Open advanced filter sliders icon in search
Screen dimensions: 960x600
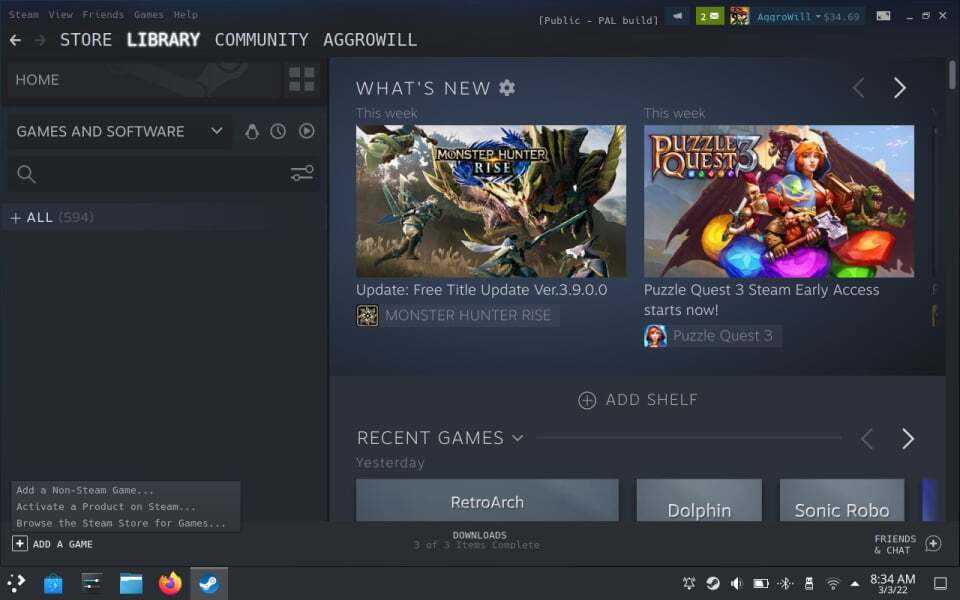(x=302, y=173)
